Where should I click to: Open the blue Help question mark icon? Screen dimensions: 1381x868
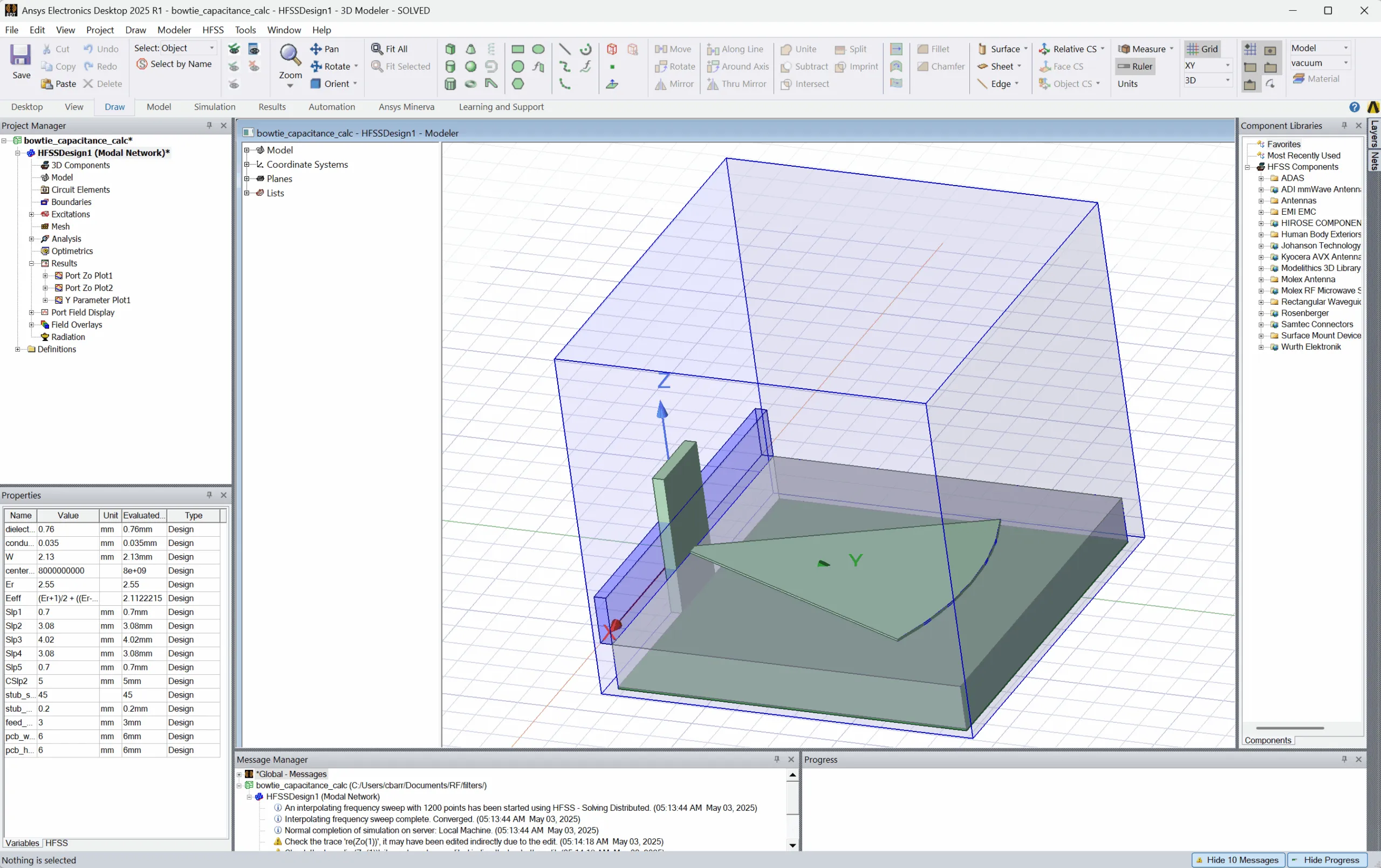[1355, 107]
